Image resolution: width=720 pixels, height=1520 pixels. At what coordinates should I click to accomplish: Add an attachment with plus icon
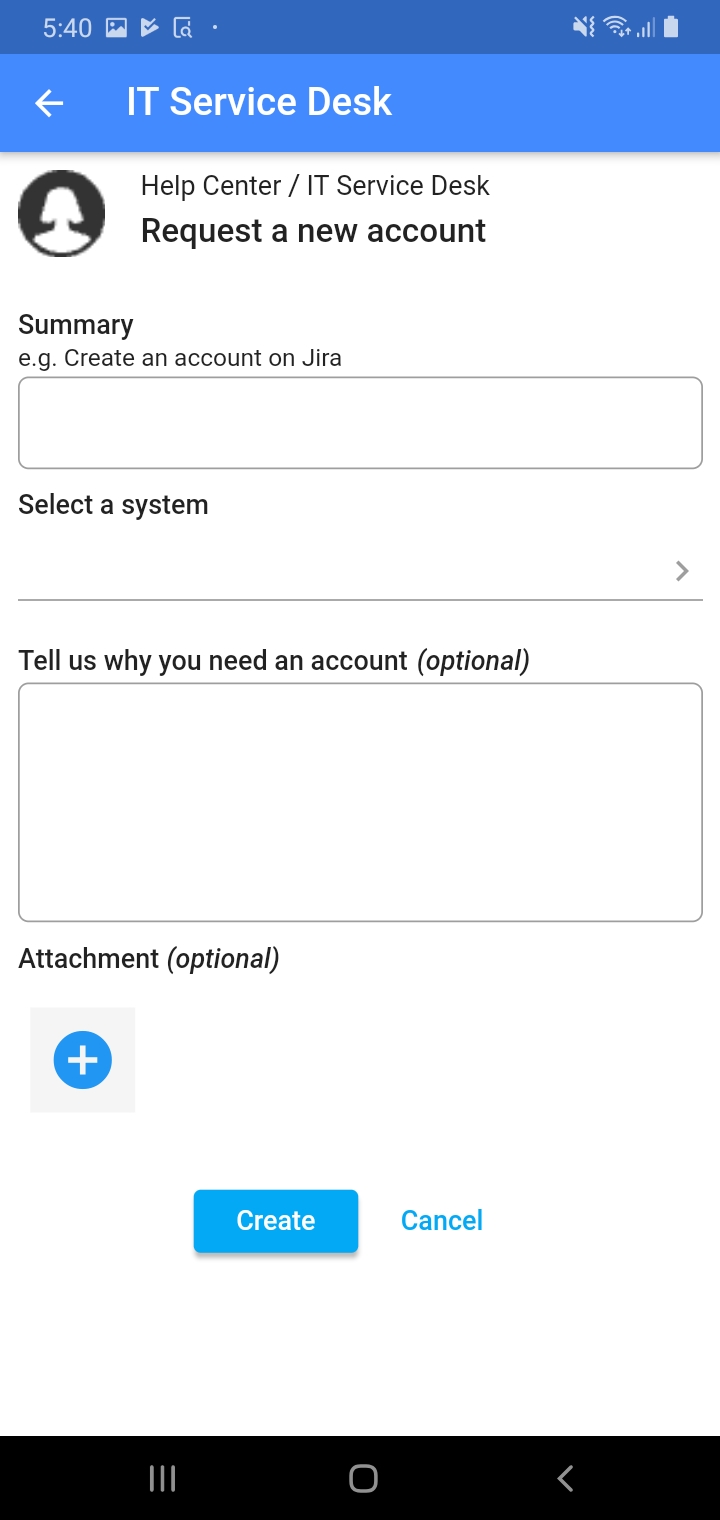[x=83, y=1060]
